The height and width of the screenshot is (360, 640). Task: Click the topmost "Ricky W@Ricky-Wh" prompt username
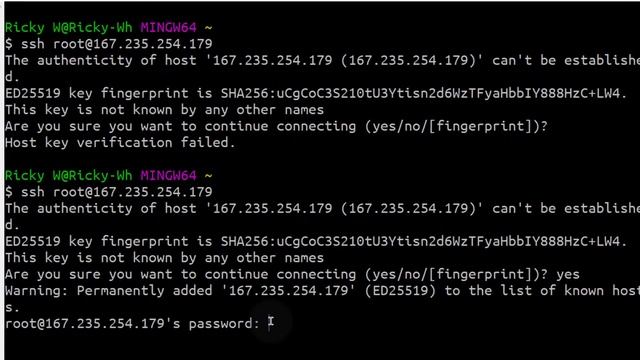point(69,27)
